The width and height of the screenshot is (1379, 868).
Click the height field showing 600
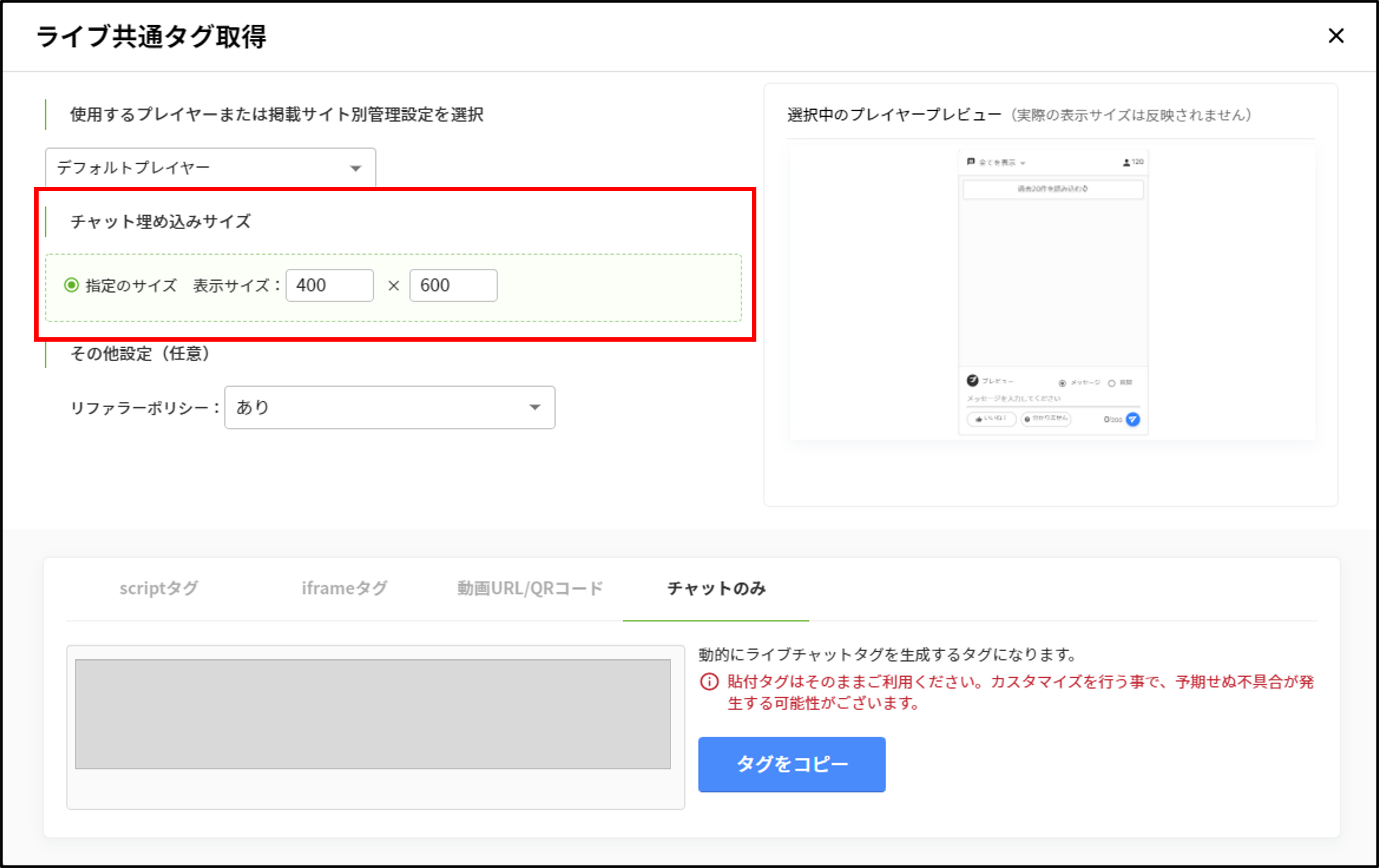454,285
